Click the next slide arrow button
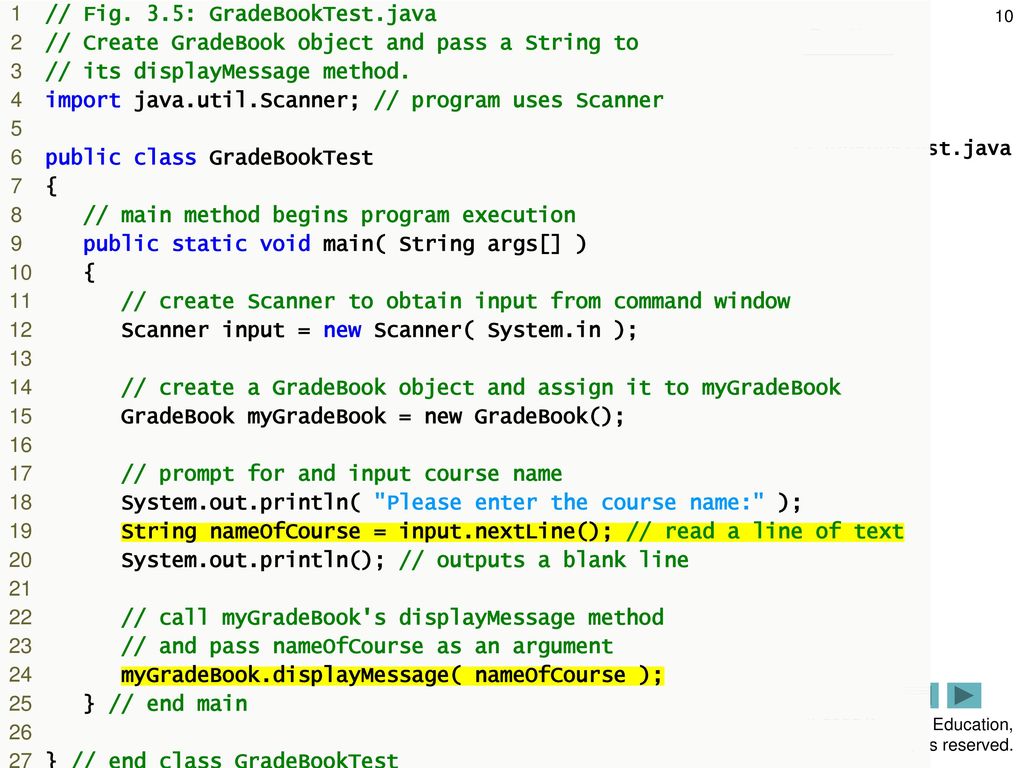The image size is (1024, 768). coord(964,695)
